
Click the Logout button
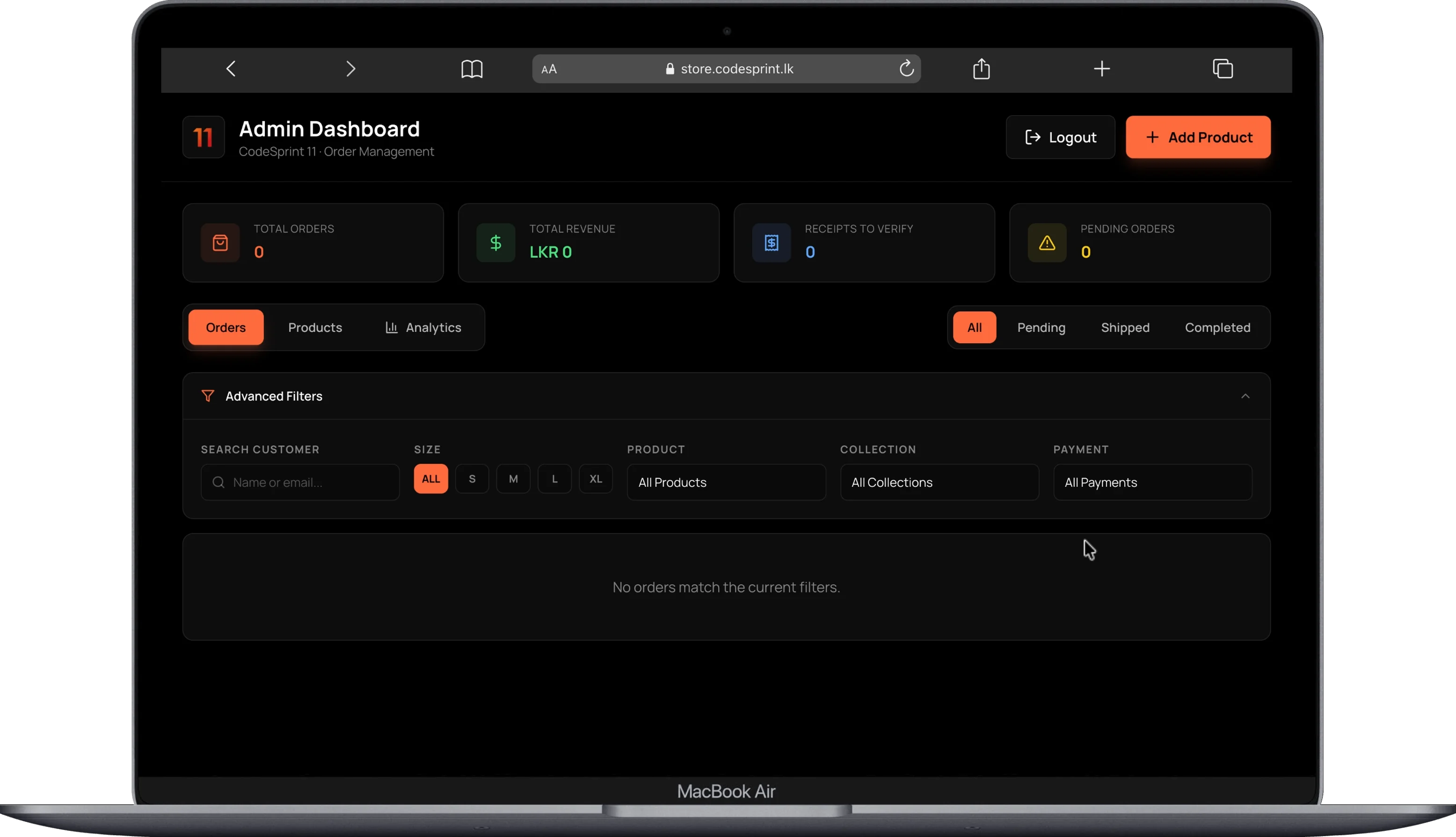coord(1060,137)
